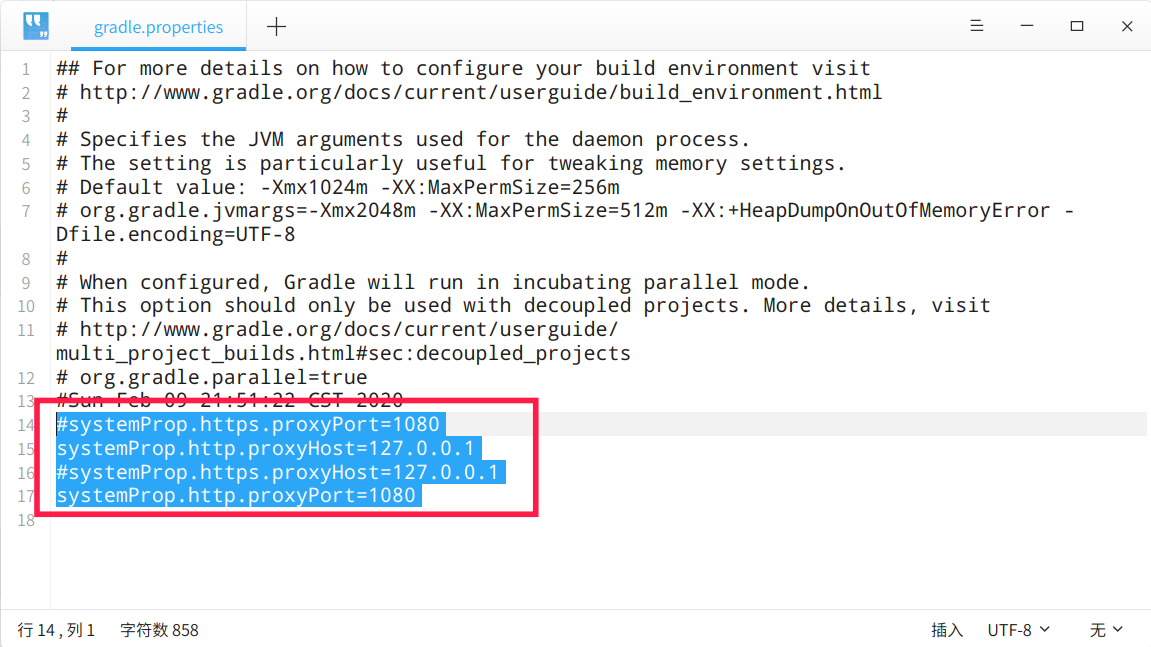Screen dimensions: 1151x647
Task: Click the highlighted proxyHost selection line
Action: [265, 448]
